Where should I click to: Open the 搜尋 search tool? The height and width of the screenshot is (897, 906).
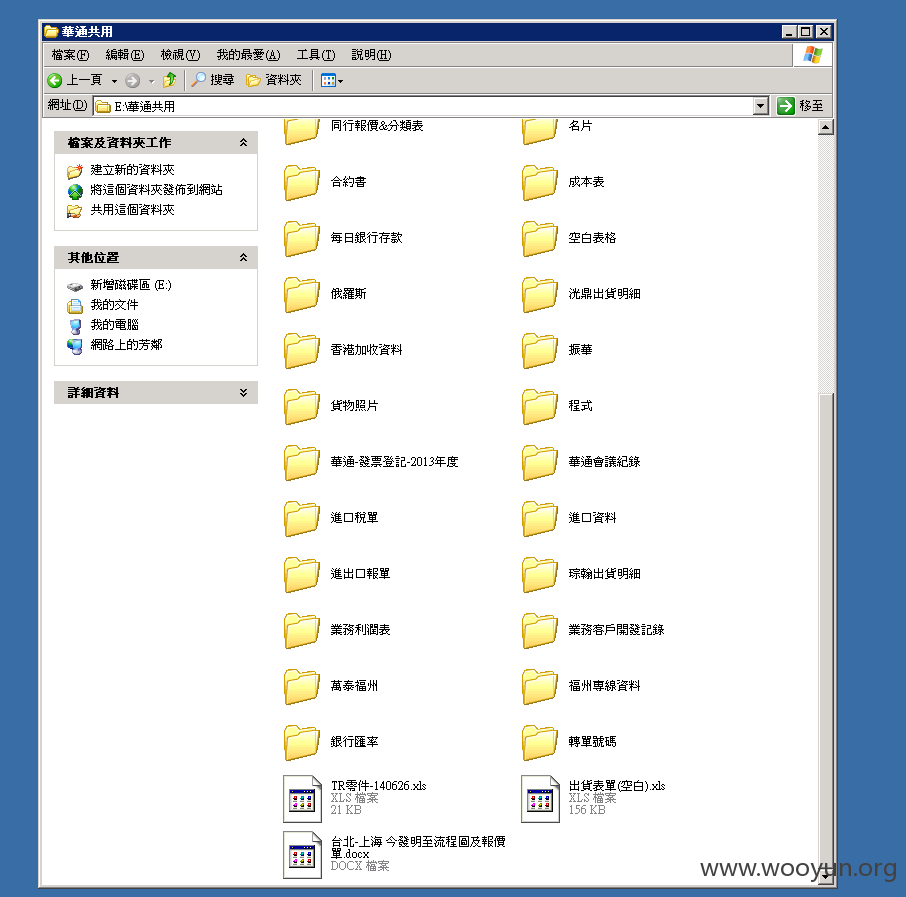[213, 80]
